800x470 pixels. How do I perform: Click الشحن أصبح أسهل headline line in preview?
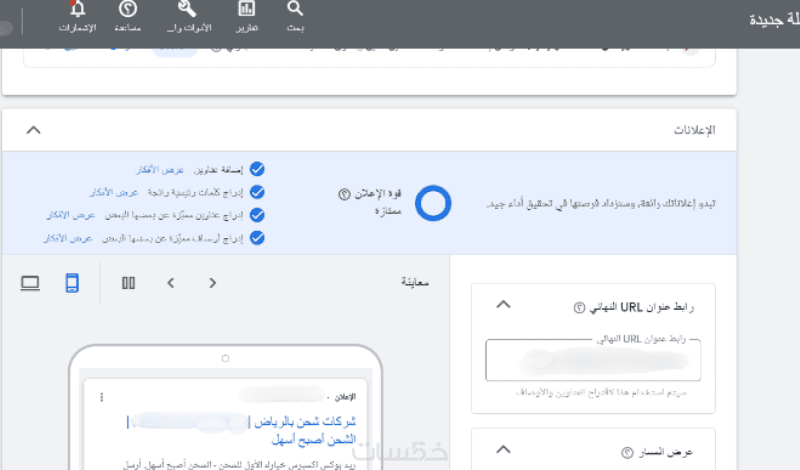(314, 439)
